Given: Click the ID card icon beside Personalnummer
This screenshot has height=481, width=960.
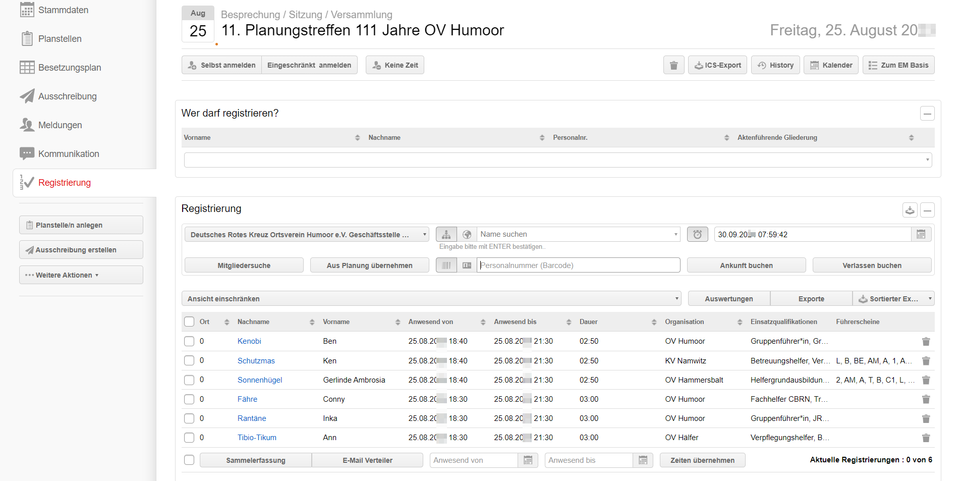Looking at the screenshot, I should (467, 265).
